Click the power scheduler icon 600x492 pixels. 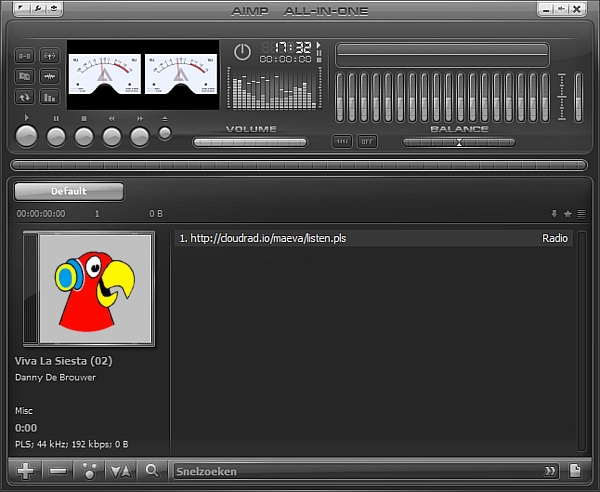[x=242, y=52]
